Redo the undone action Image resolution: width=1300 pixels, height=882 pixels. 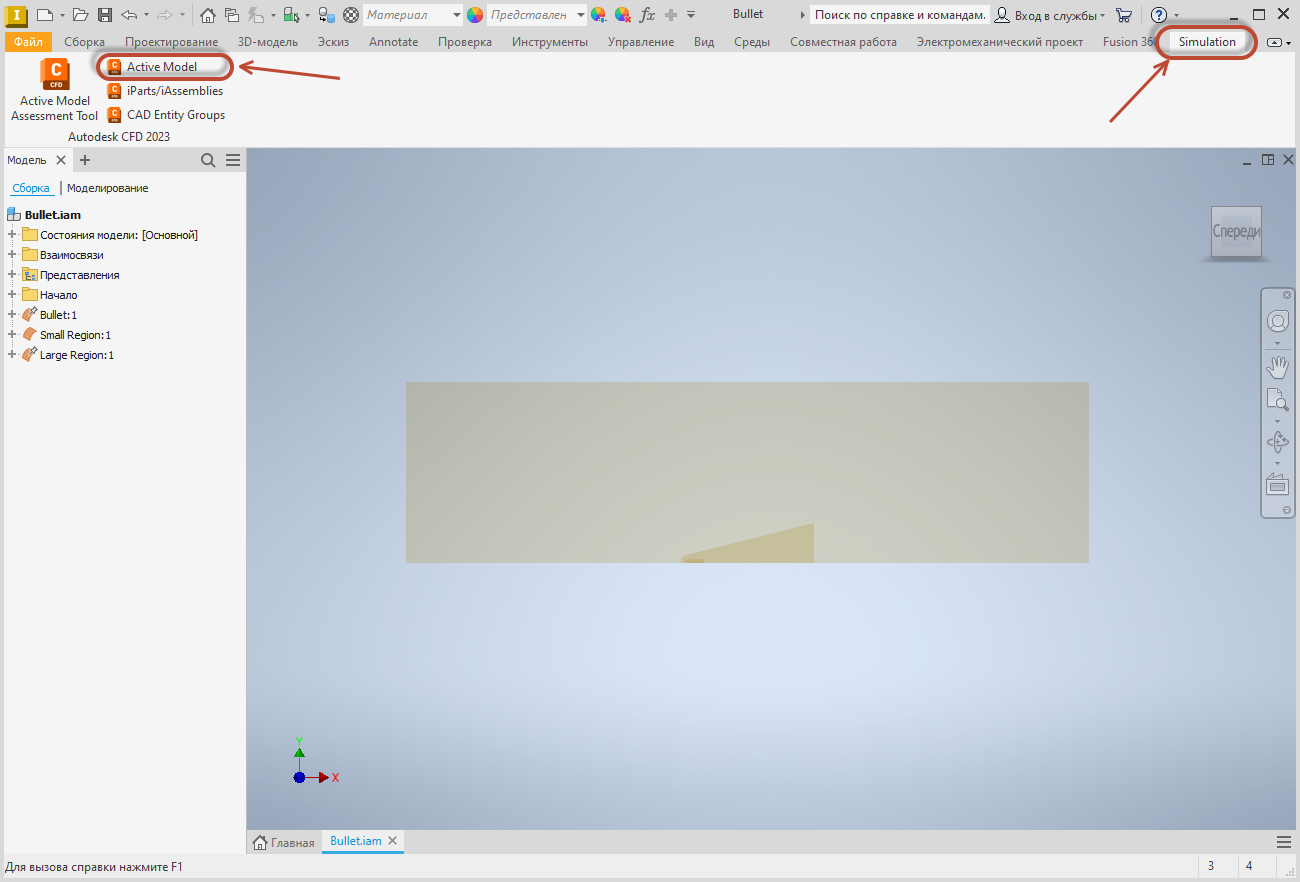tap(165, 15)
